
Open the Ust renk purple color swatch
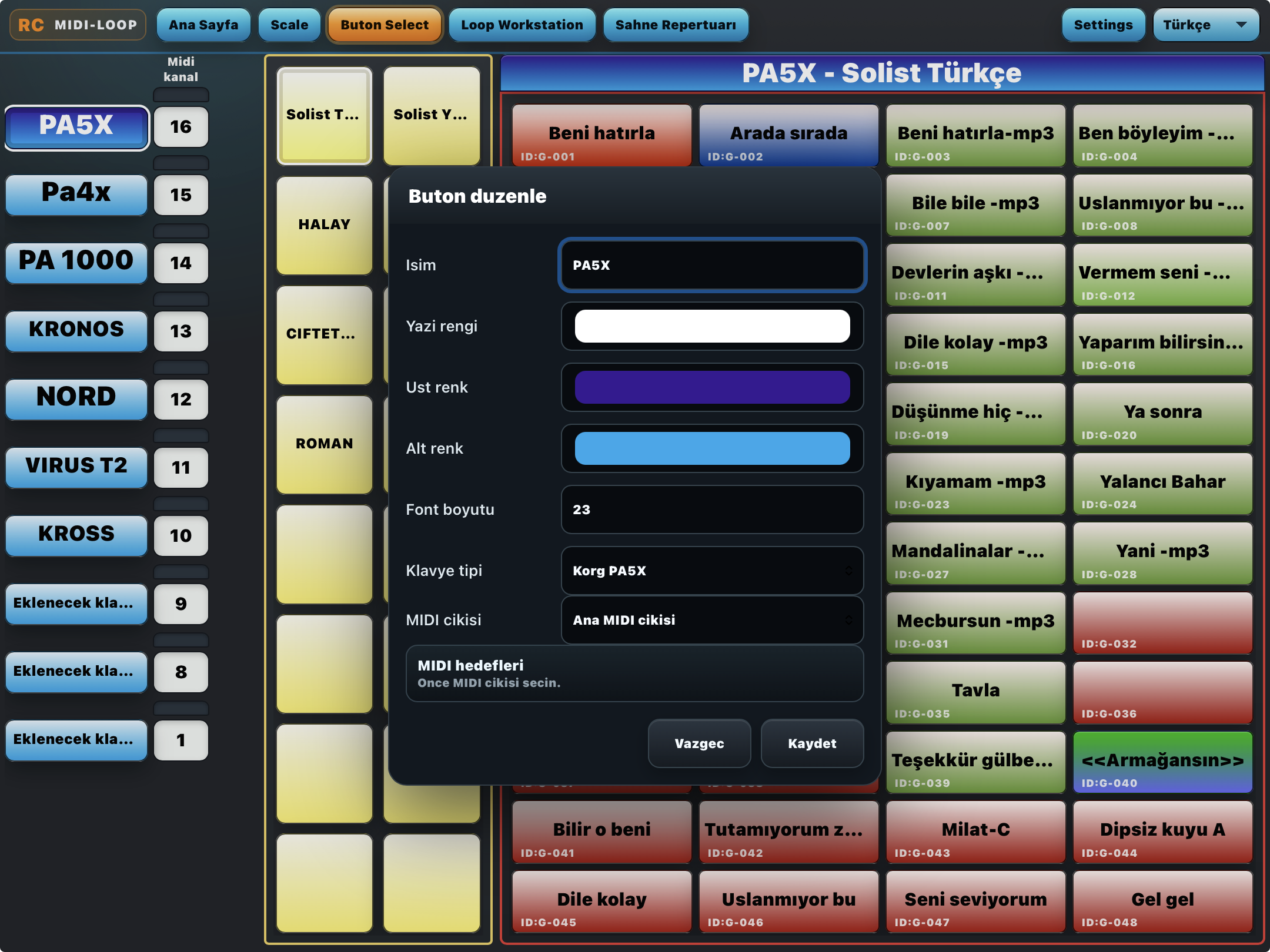(712, 387)
